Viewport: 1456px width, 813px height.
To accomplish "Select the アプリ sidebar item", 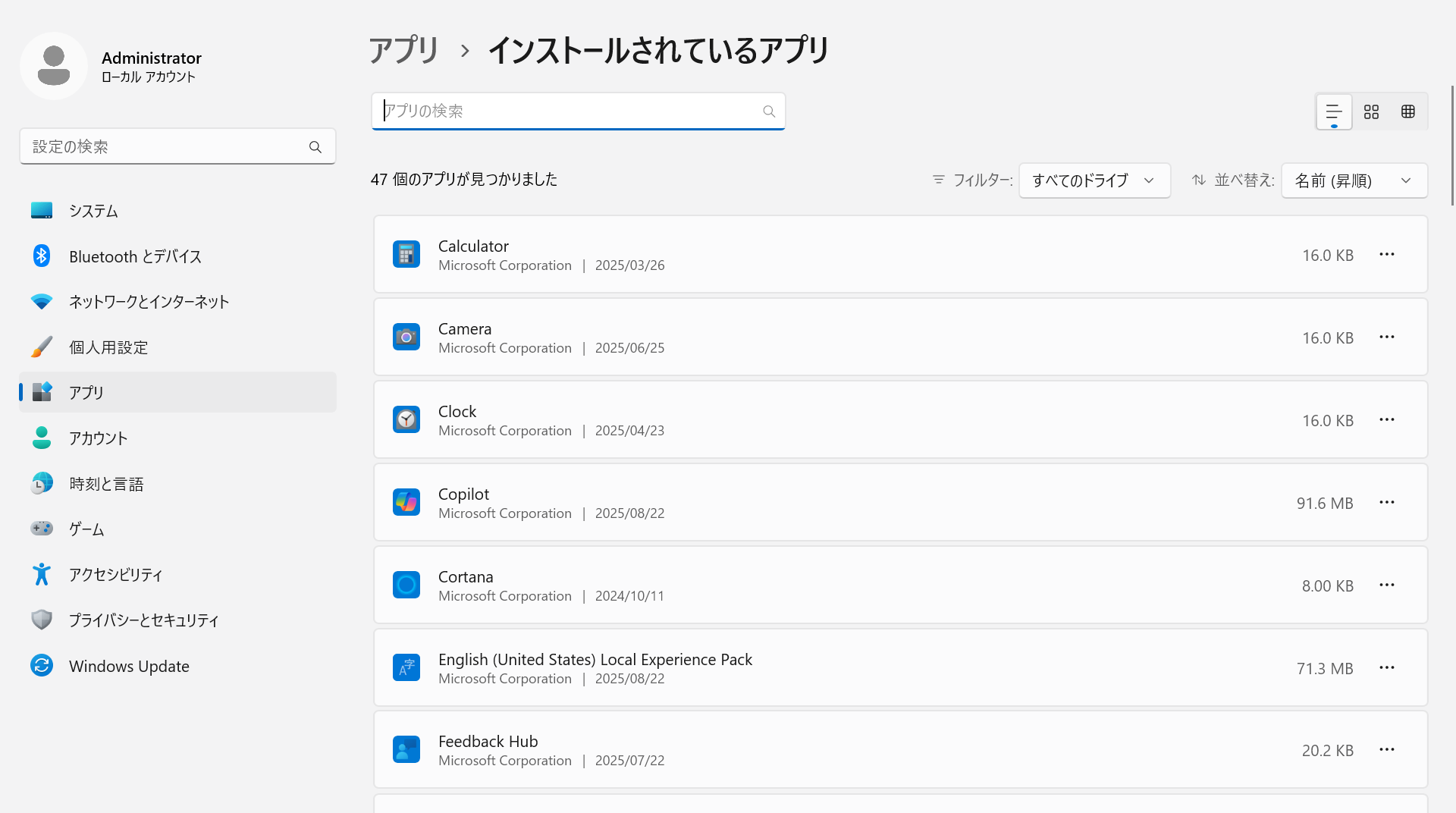I will tap(177, 392).
